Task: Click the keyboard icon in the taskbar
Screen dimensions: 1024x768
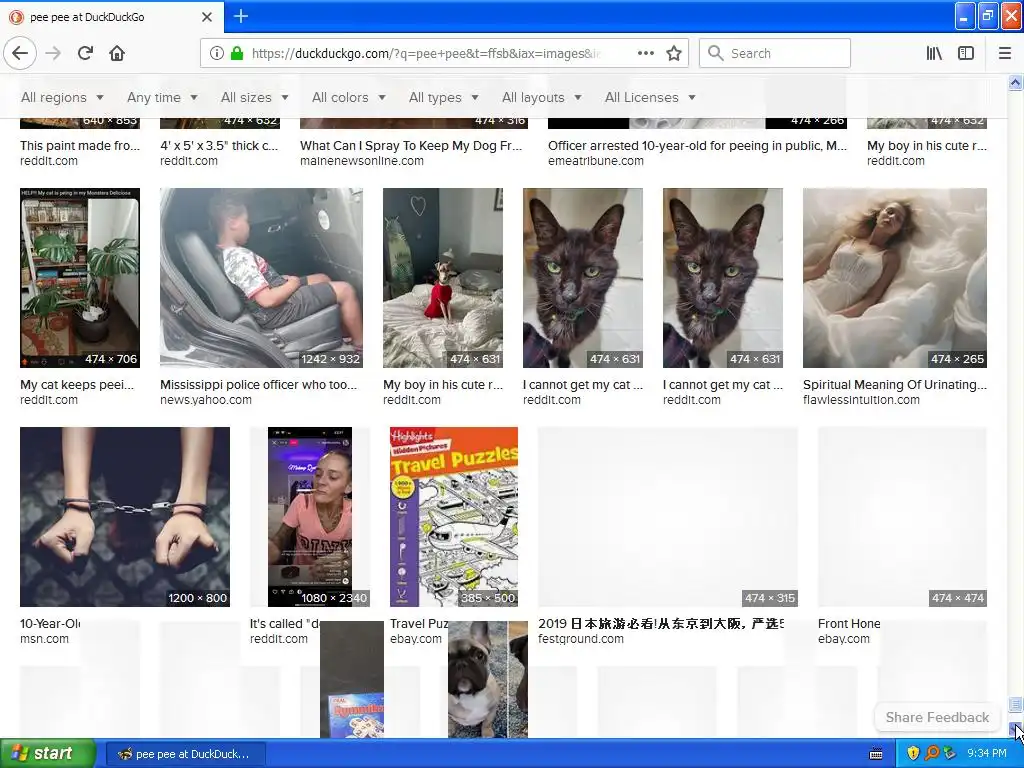Action: (876, 754)
